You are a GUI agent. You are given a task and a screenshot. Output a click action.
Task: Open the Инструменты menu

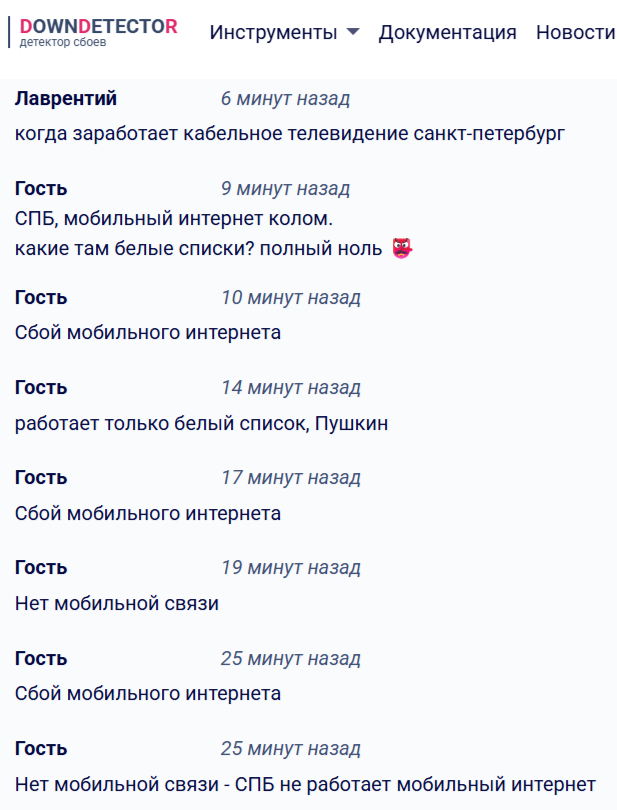tap(273, 32)
